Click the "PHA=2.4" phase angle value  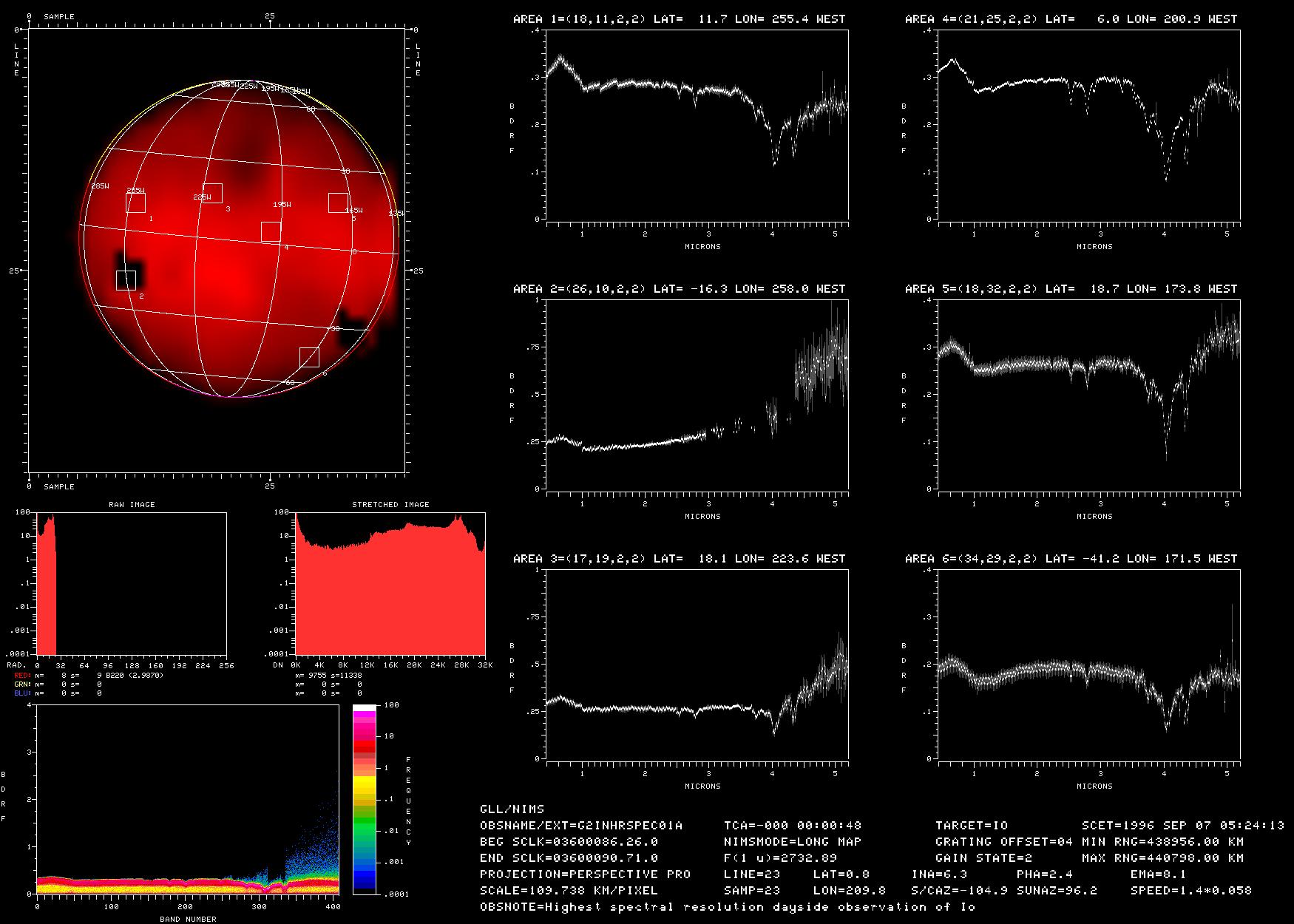pos(1045,874)
